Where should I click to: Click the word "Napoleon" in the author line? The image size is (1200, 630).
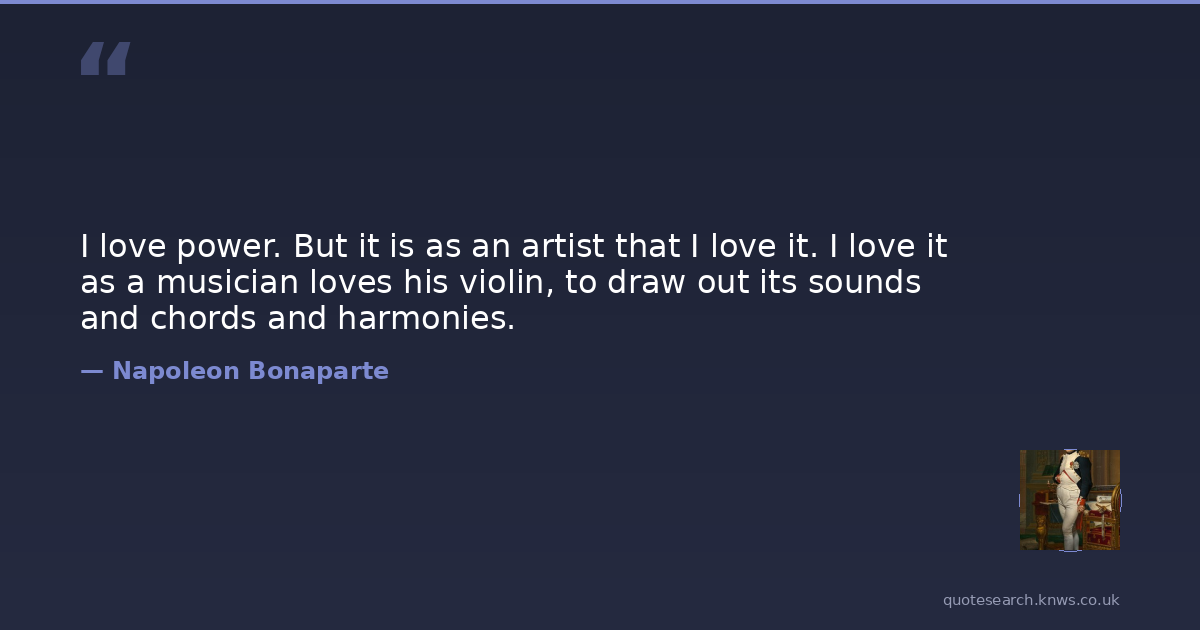pos(176,371)
